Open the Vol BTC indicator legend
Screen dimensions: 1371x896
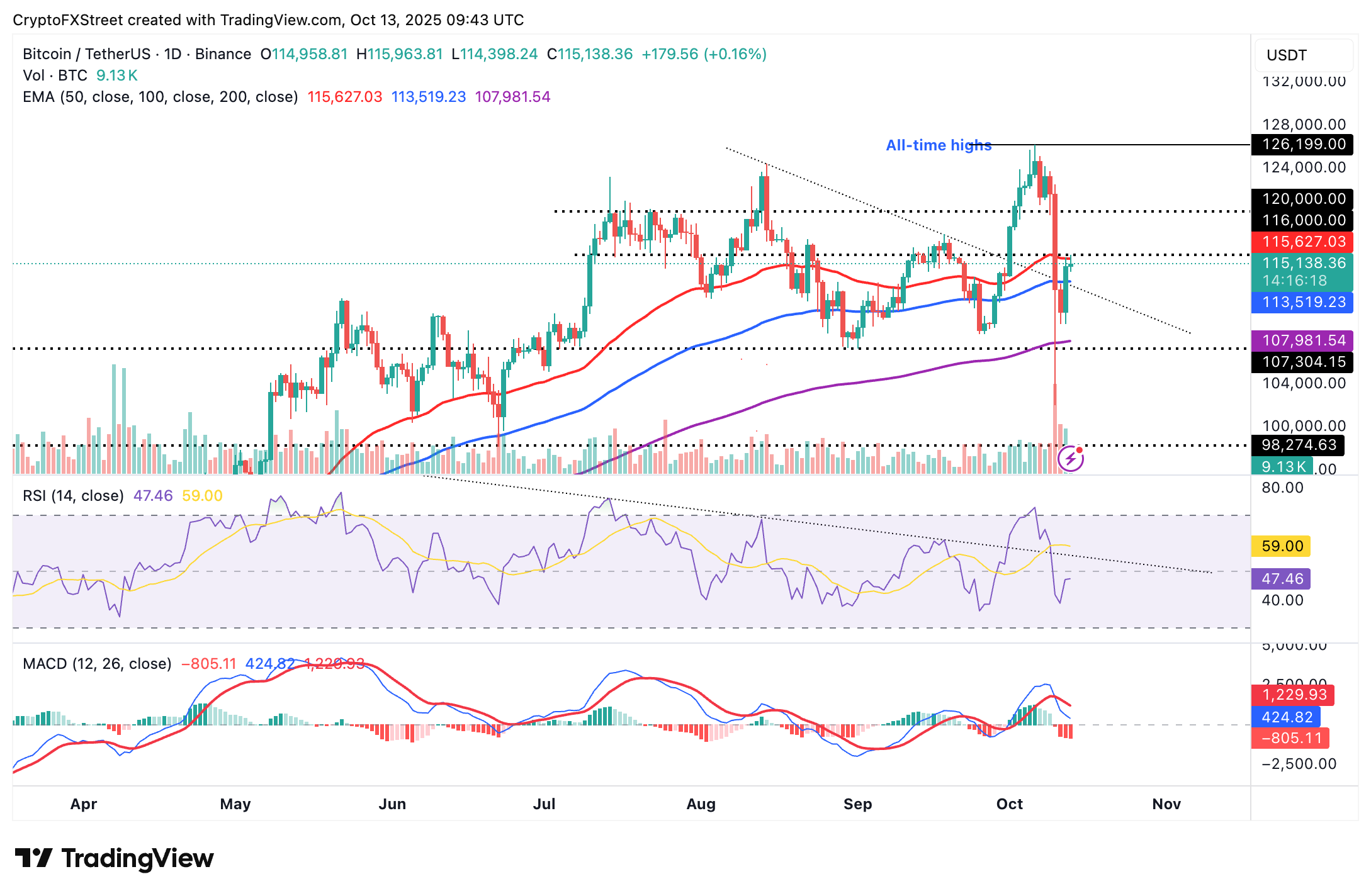[x=55, y=76]
